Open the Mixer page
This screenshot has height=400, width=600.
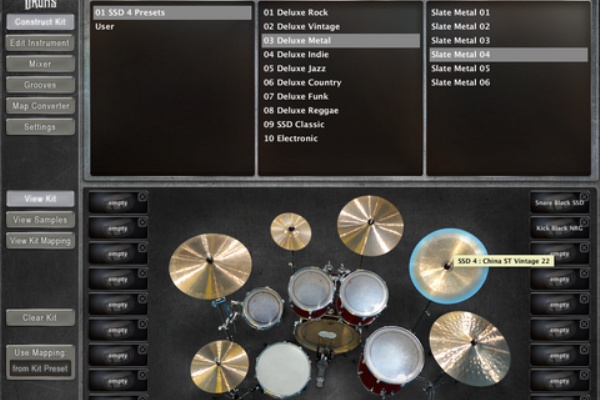40,64
